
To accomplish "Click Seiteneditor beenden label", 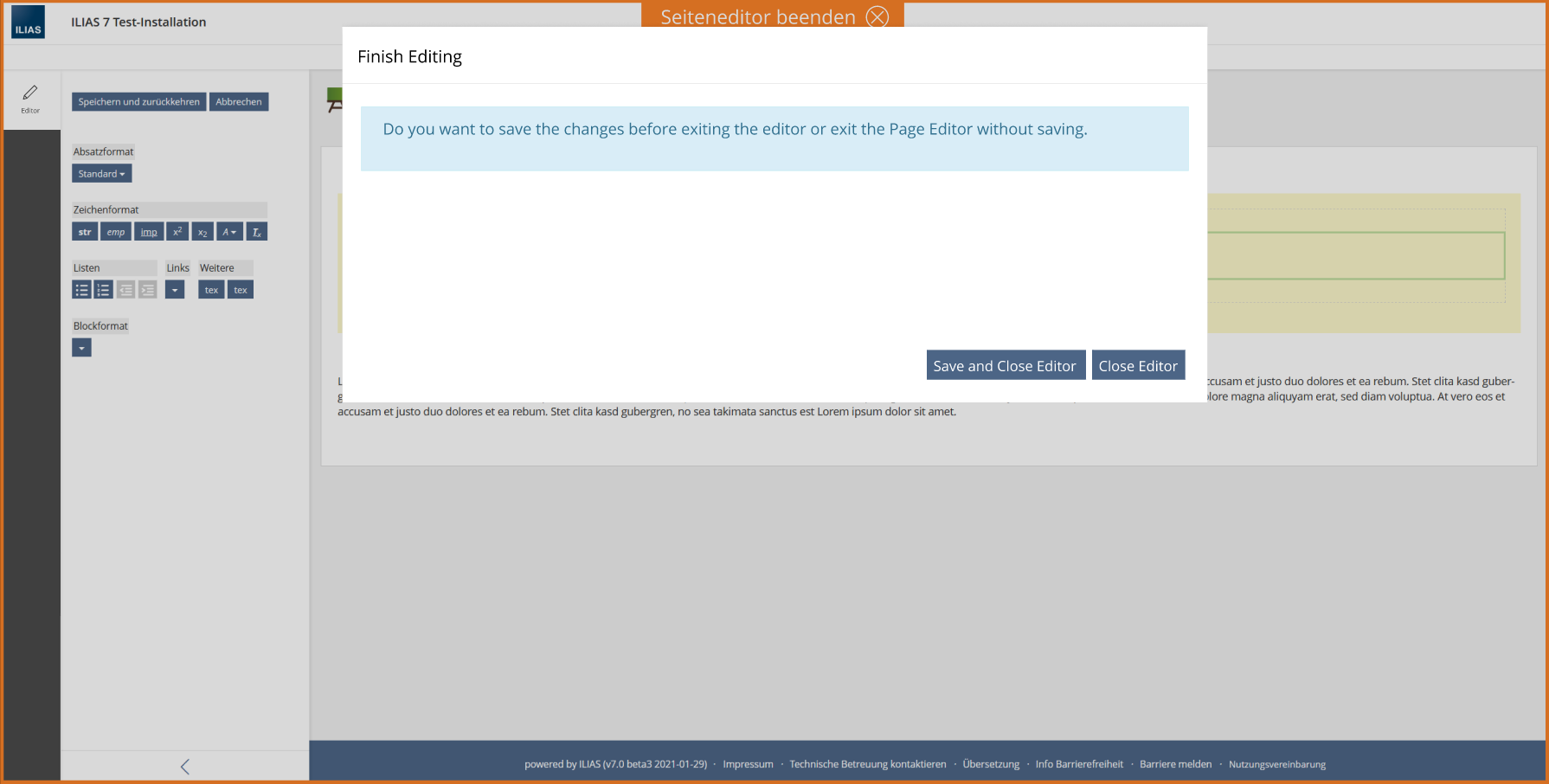I will pyautogui.click(x=758, y=17).
